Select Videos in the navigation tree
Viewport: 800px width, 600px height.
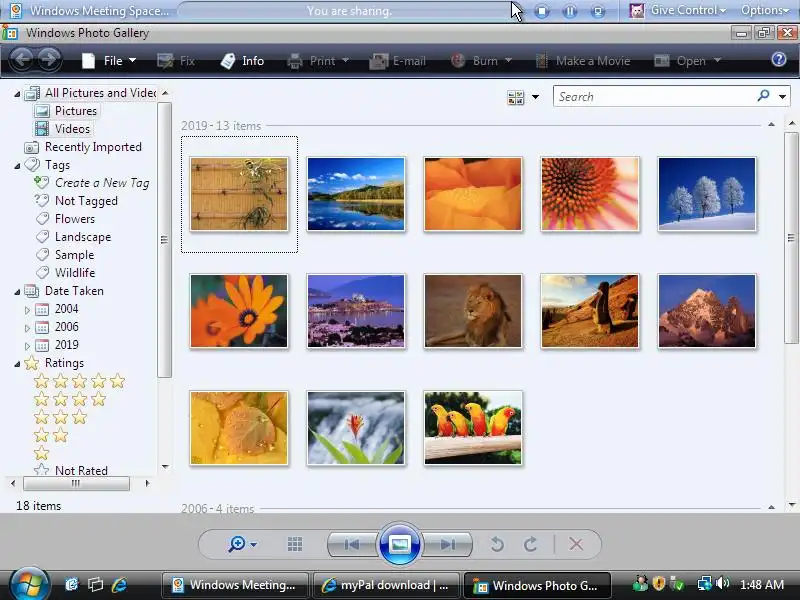[63, 129]
